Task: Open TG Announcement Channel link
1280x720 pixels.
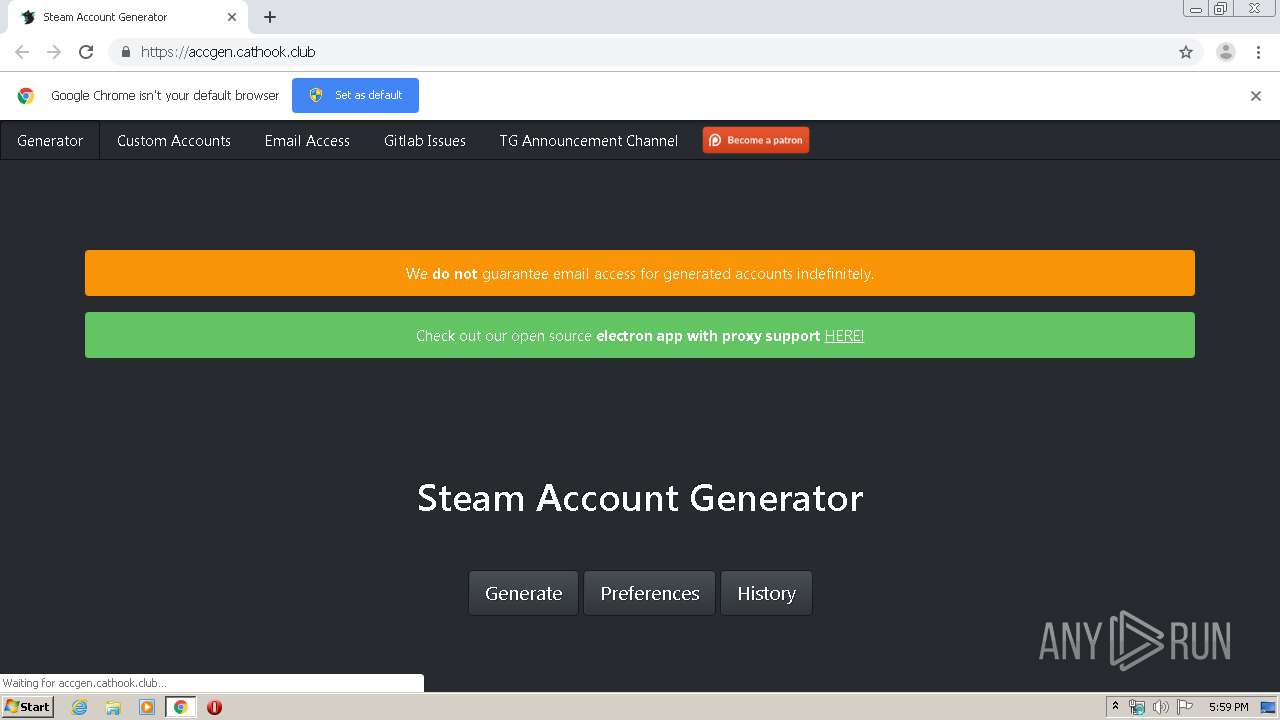Action: pos(589,141)
